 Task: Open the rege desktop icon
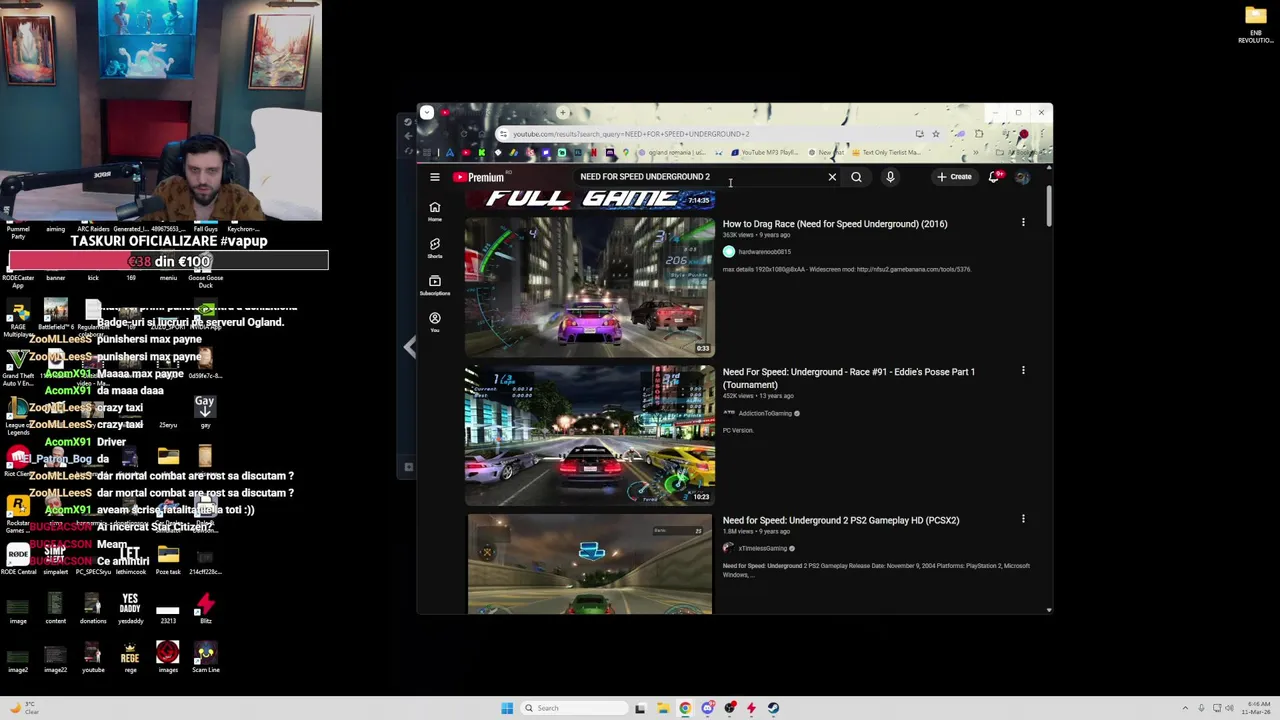click(x=130, y=657)
